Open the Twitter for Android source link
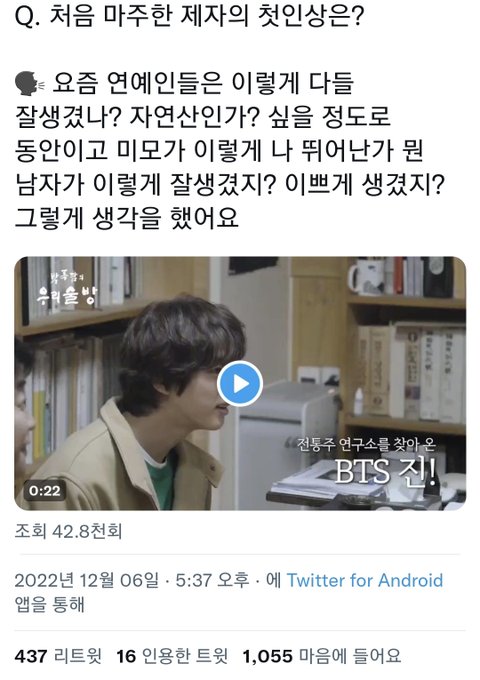This screenshot has width=480, height=680. 365,580
